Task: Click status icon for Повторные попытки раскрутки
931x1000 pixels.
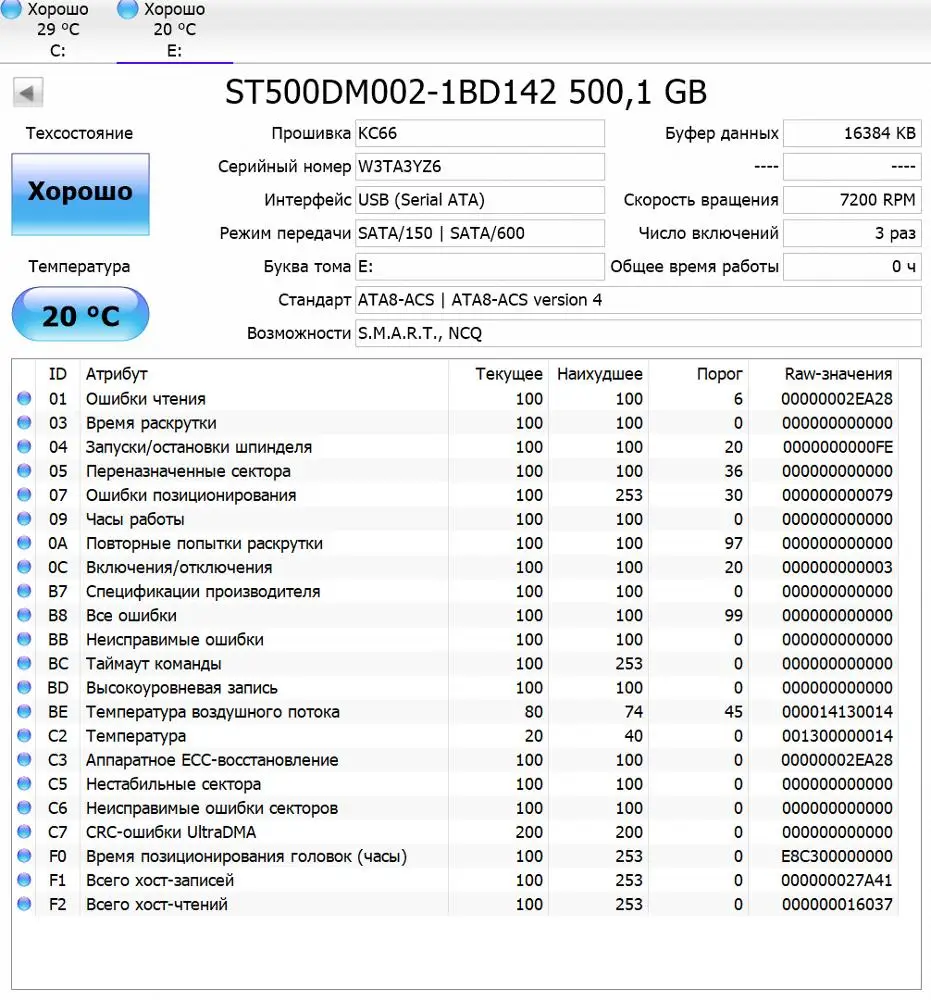Action: click(24, 543)
